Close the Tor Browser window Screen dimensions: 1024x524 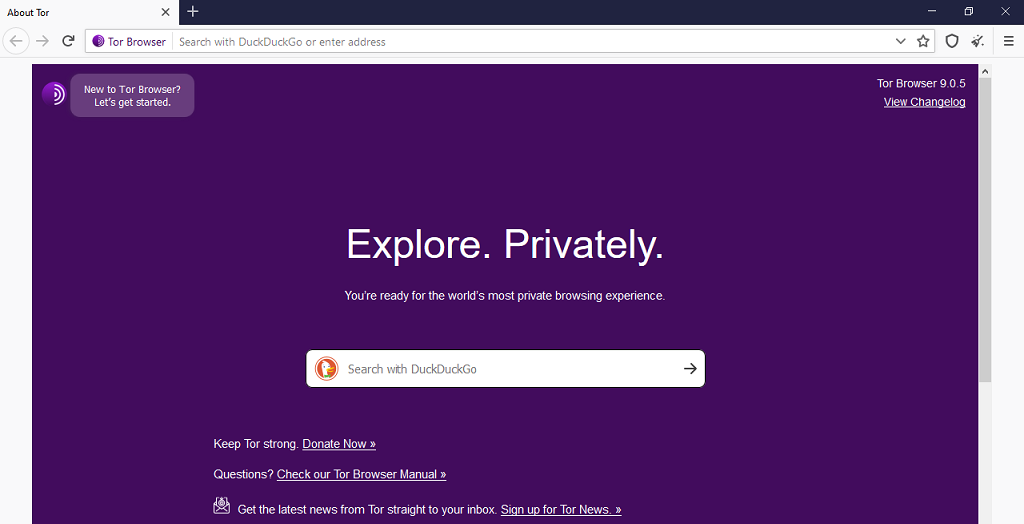pos(1006,11)
